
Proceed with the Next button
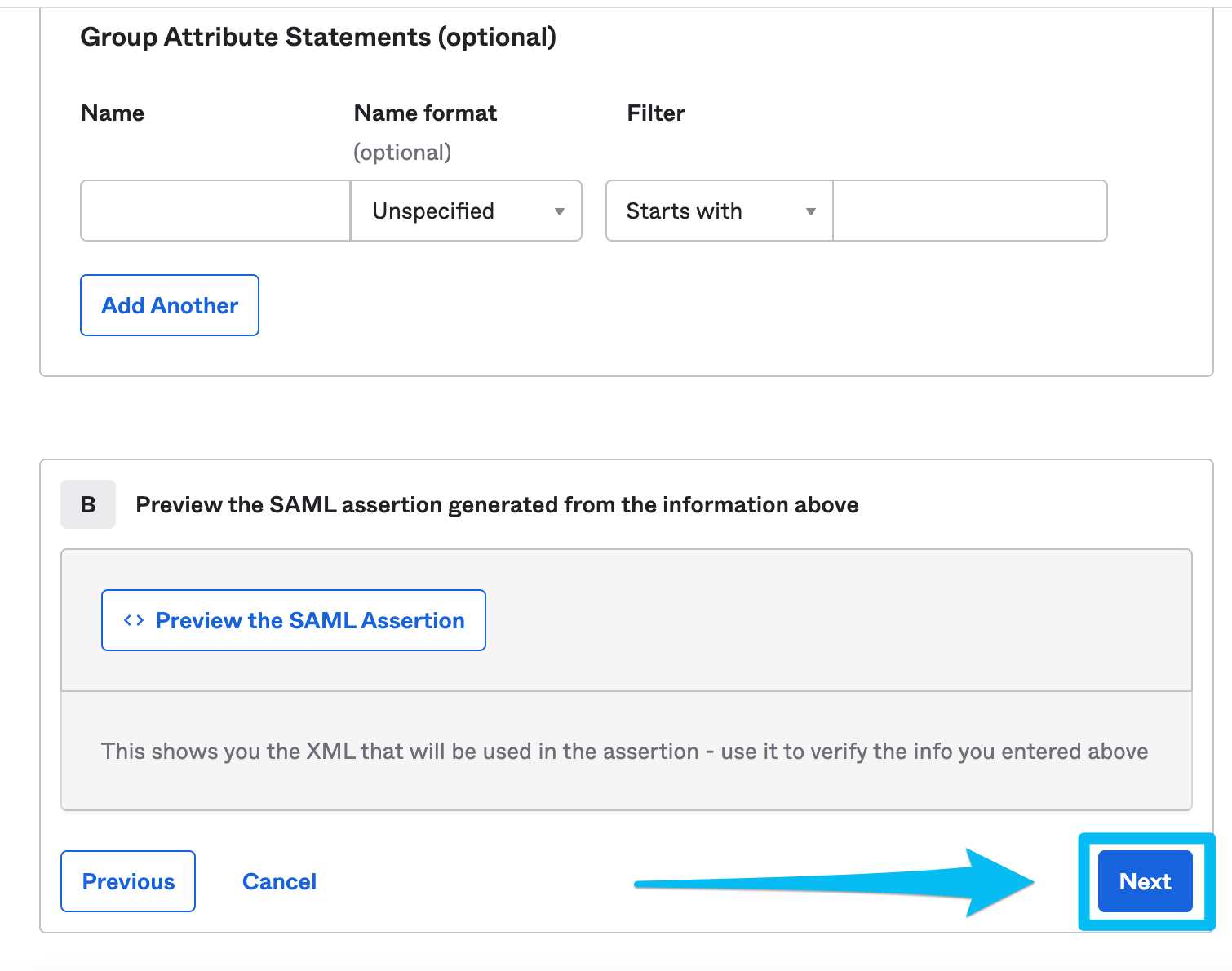(1146, 881)
